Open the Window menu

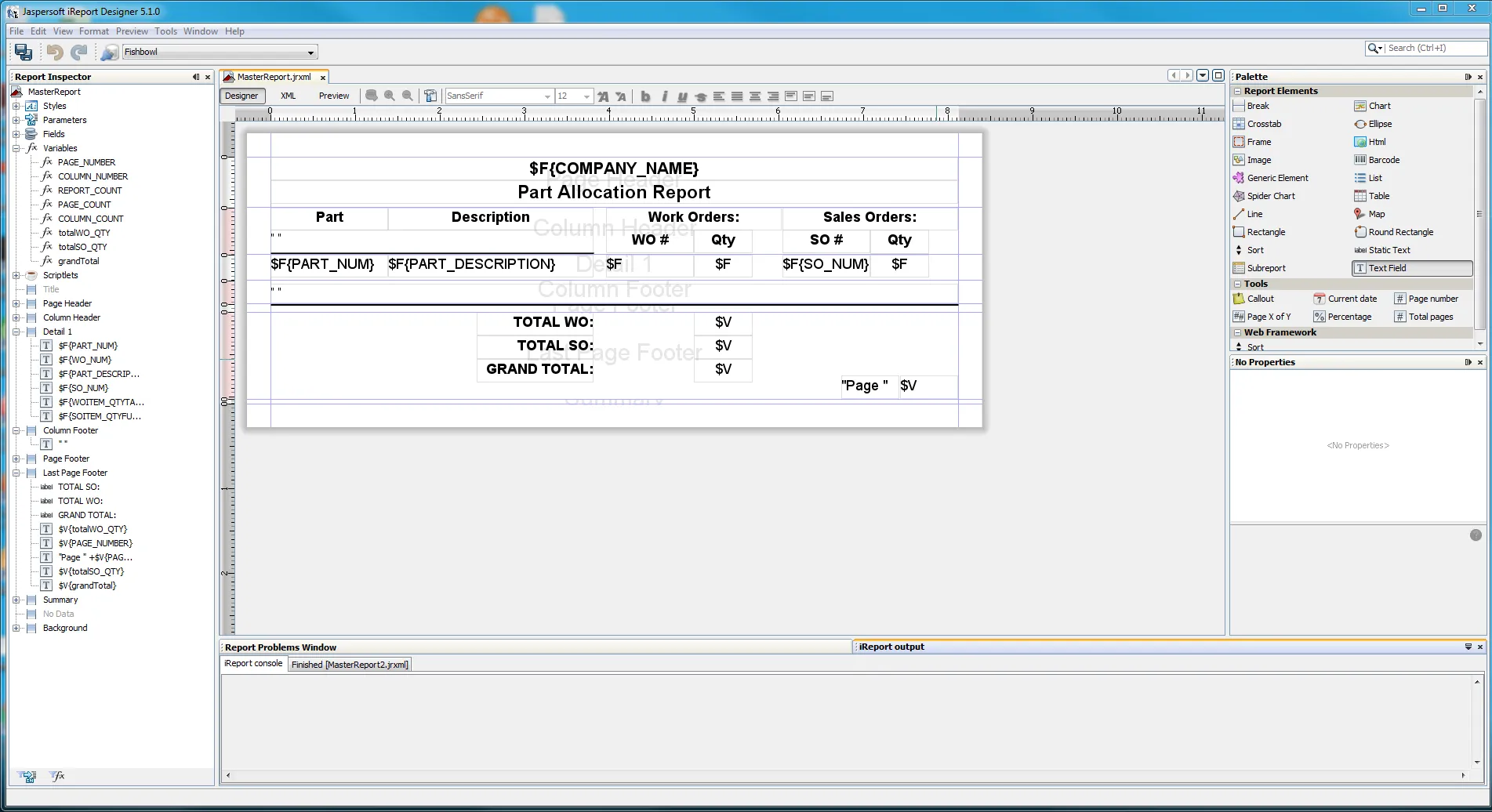click(x=200, y=31)
